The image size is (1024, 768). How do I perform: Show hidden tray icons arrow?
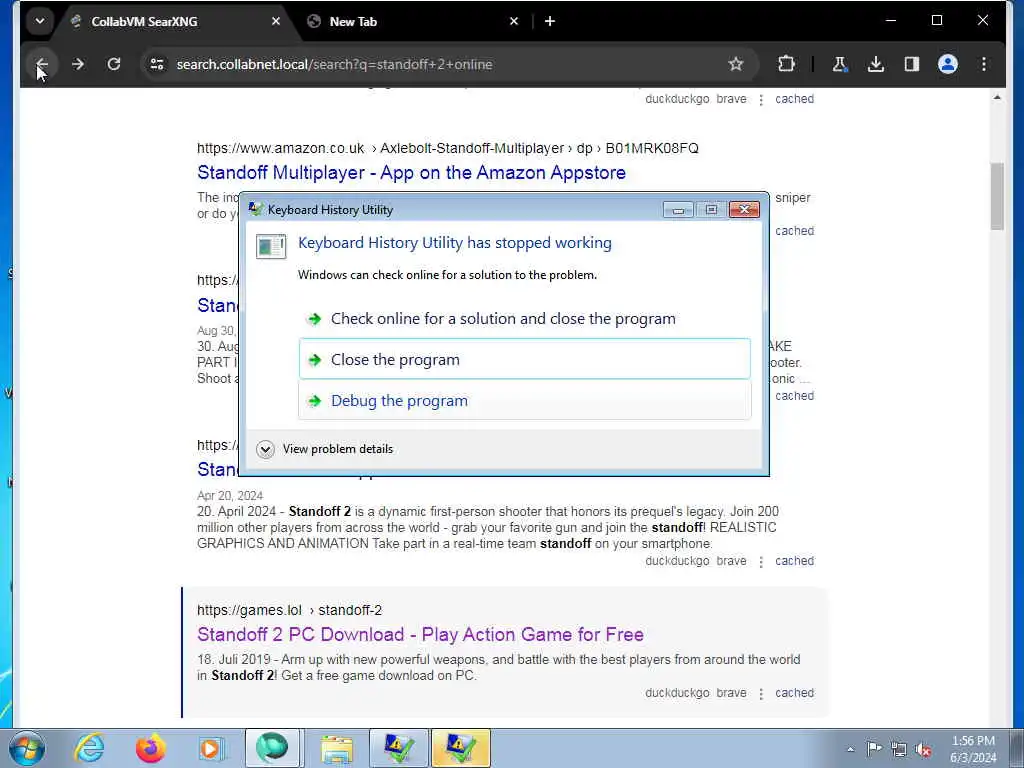pos(850,749)
